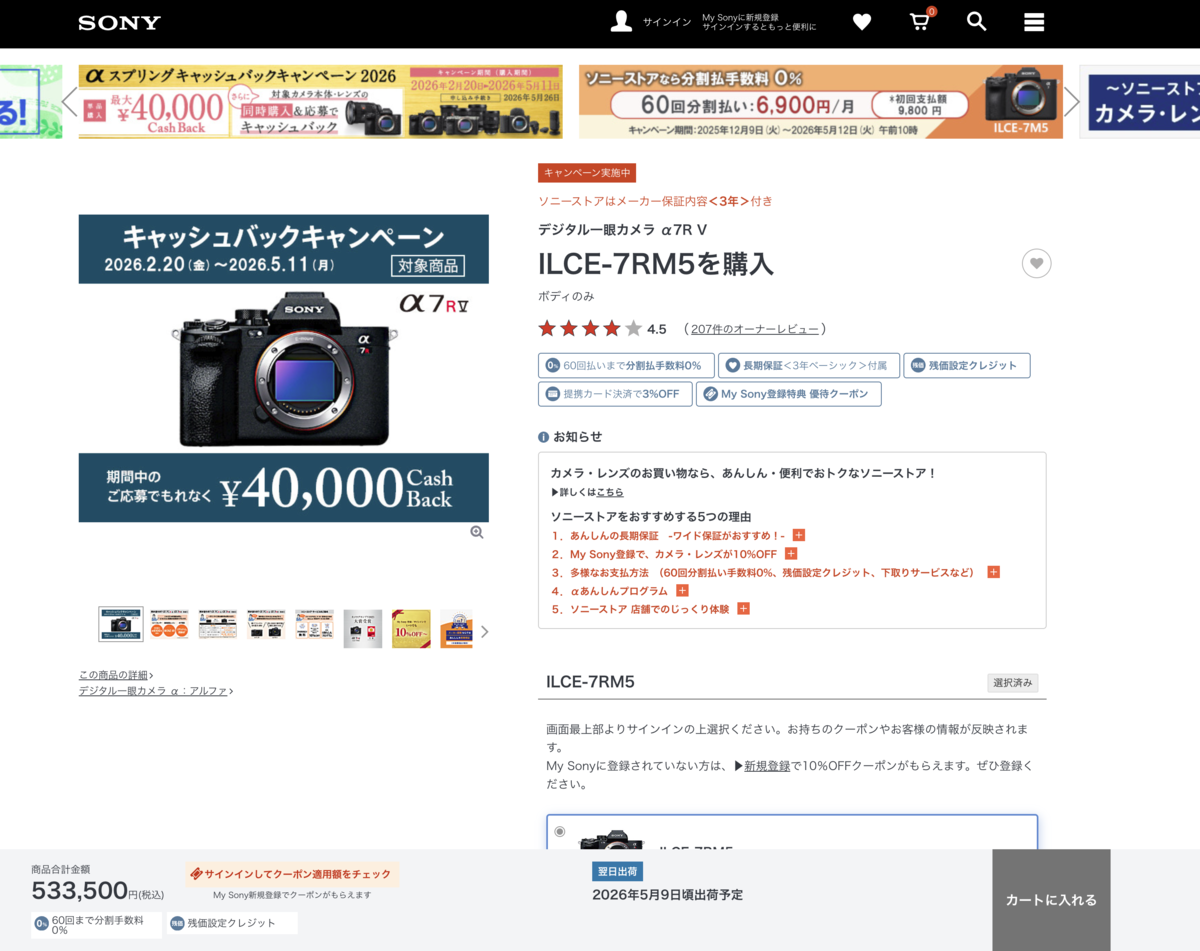Click カートに入れる button
This screenshot has width=1200, height=951.
tap(1051, 900)
